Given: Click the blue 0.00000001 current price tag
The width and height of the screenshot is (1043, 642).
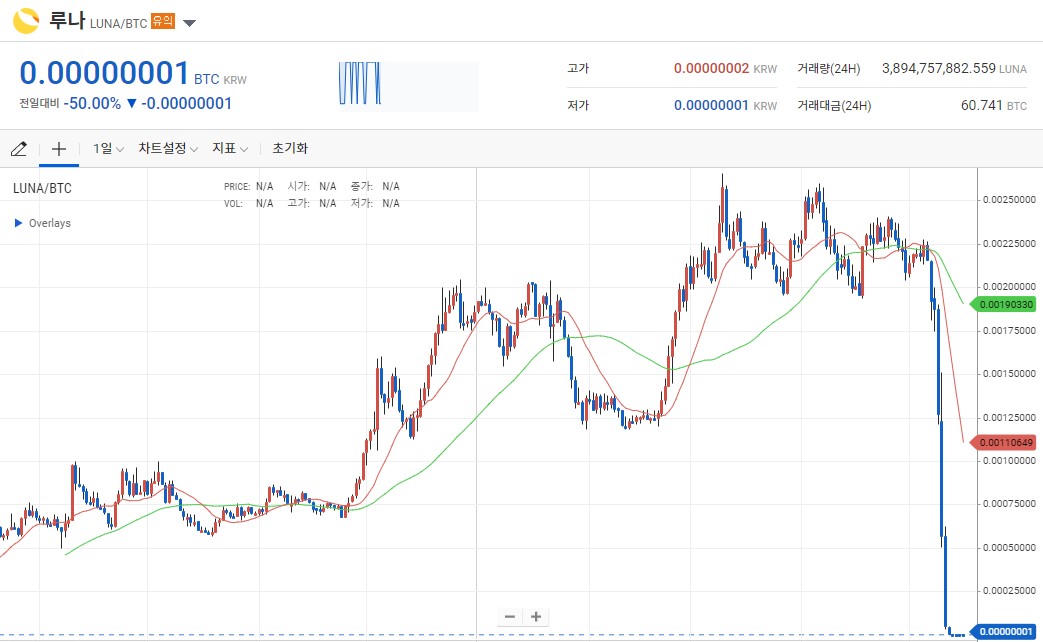Looking at the screenshot, I should [x=1004, y=631].
